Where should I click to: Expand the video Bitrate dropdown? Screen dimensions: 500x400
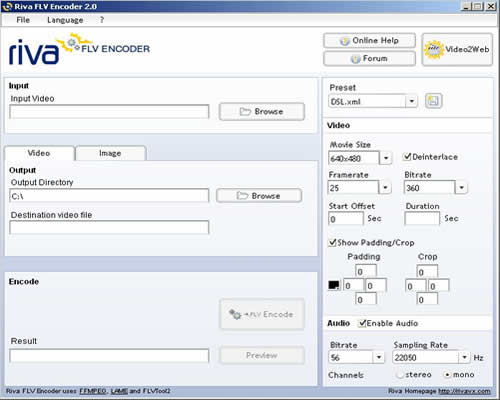tap(461, 188)
